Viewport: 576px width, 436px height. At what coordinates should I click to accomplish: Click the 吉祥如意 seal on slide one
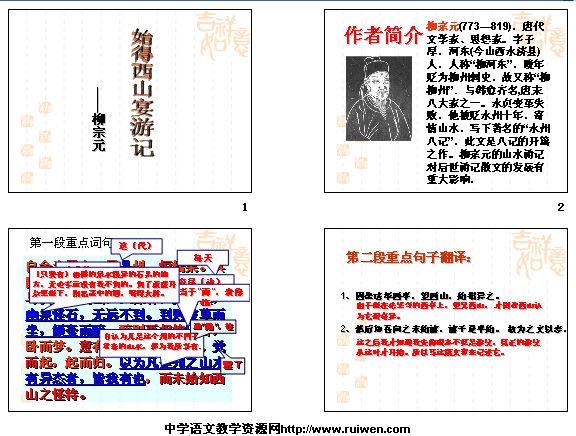222,35
